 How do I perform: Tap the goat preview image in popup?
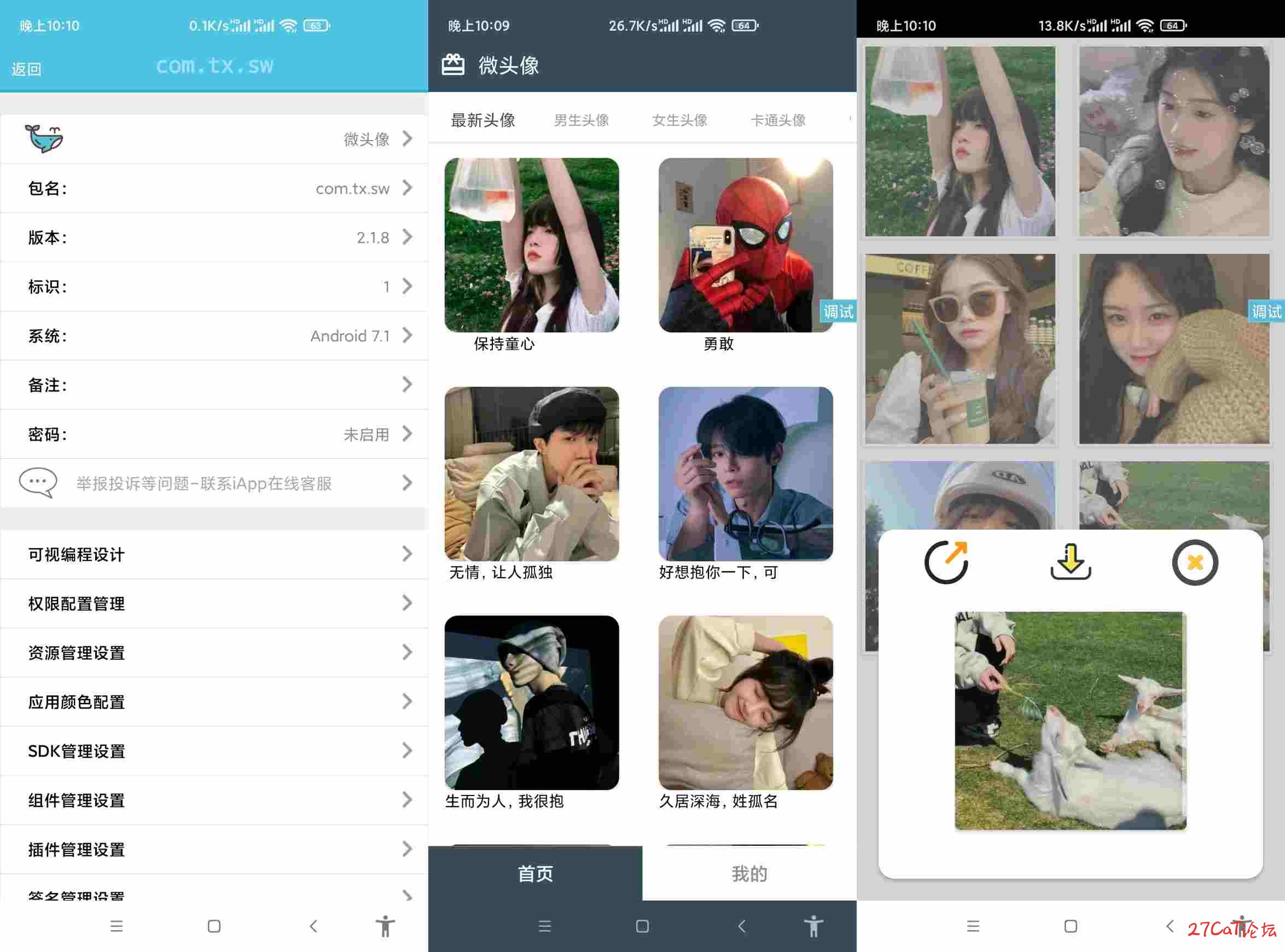(x=1071, y=721)
